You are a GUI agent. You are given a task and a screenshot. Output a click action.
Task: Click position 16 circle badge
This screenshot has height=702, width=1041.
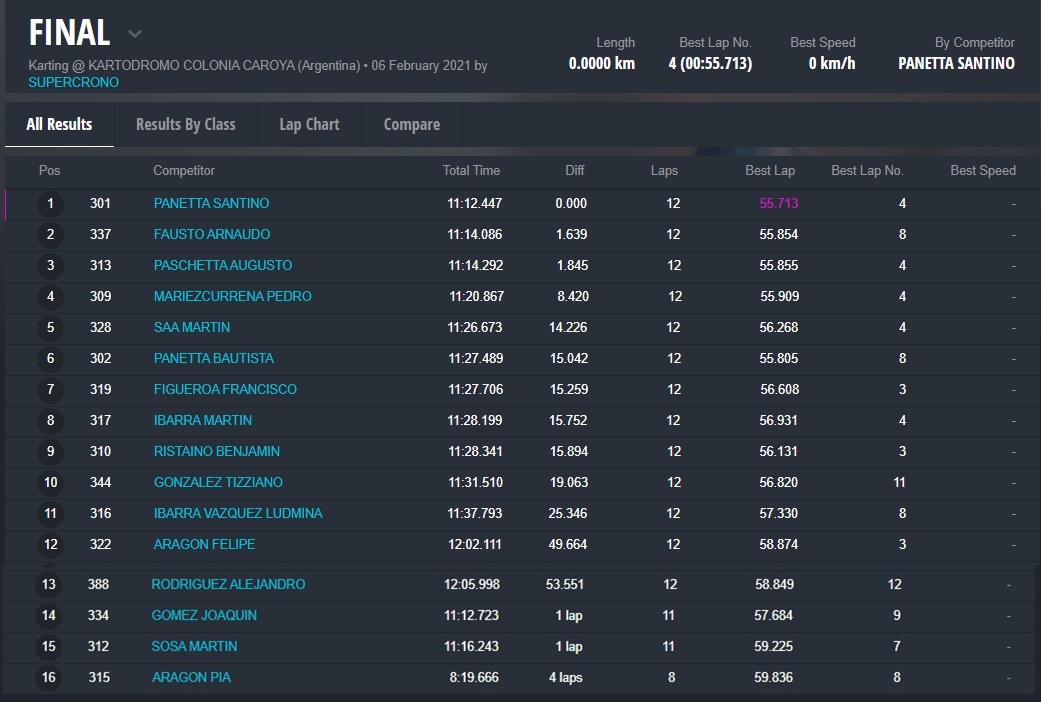click(x=49, y=678)
